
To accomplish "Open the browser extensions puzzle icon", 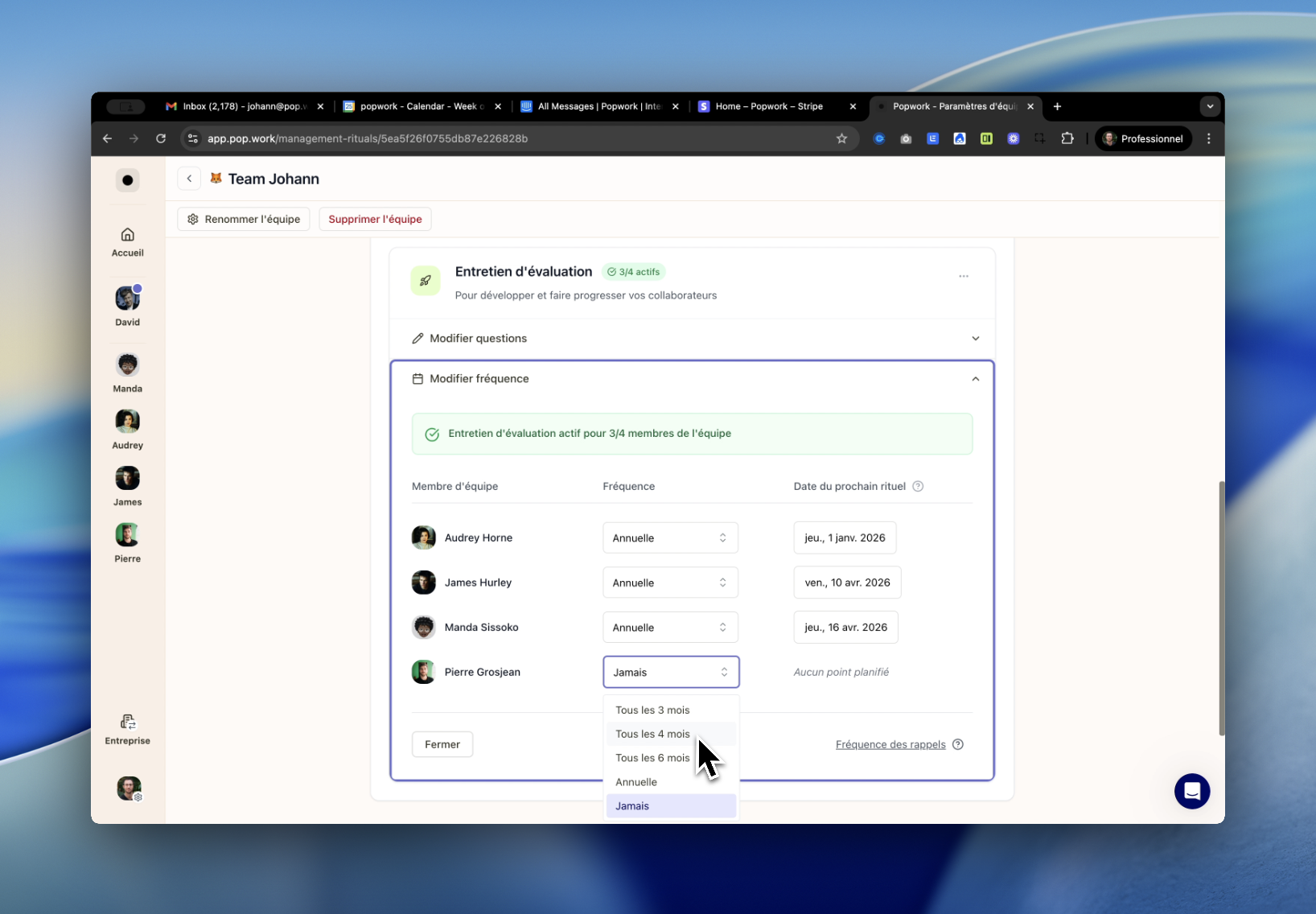I will click(x=1067, y=138).
